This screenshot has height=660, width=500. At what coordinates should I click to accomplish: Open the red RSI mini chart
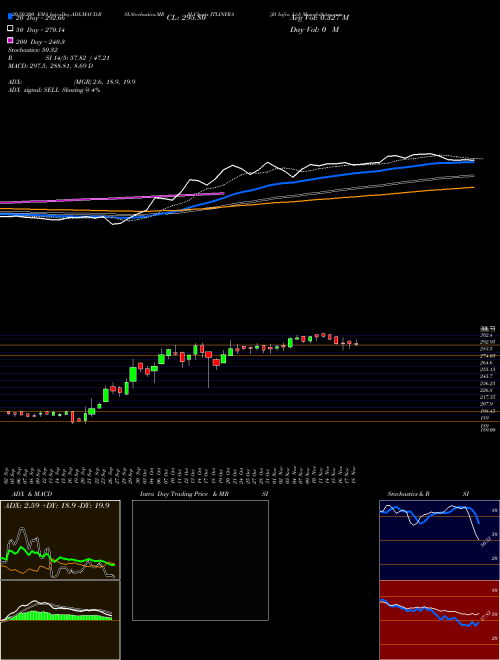(439, 620)
